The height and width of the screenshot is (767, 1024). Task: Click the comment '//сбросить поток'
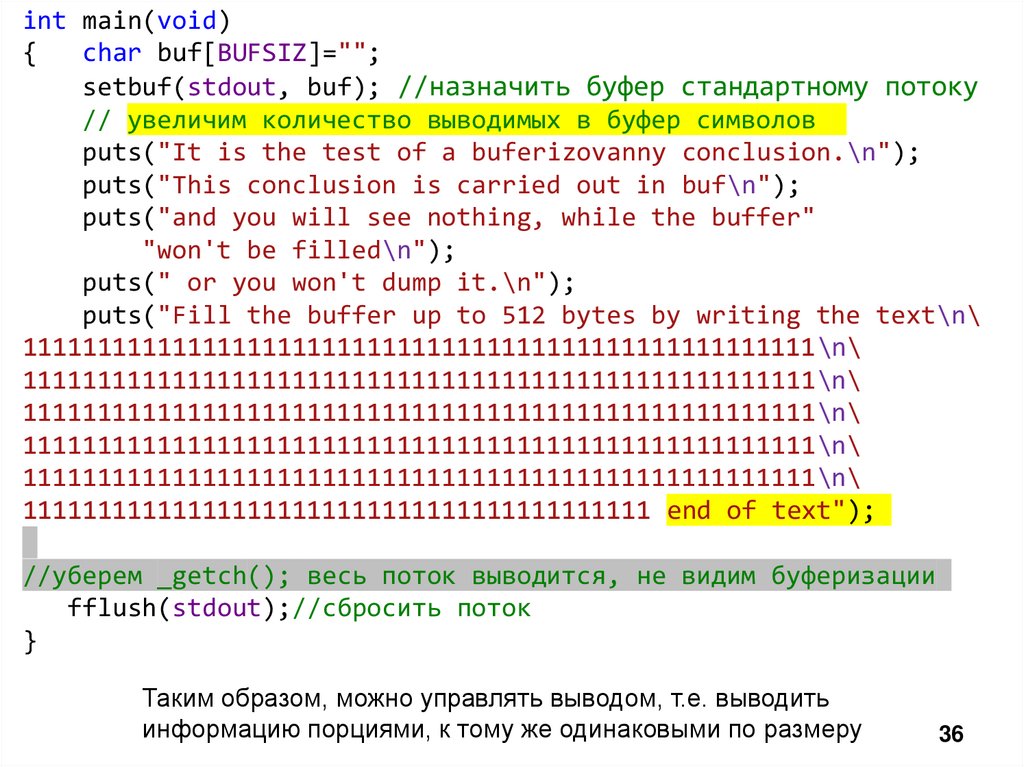(411, 608)
